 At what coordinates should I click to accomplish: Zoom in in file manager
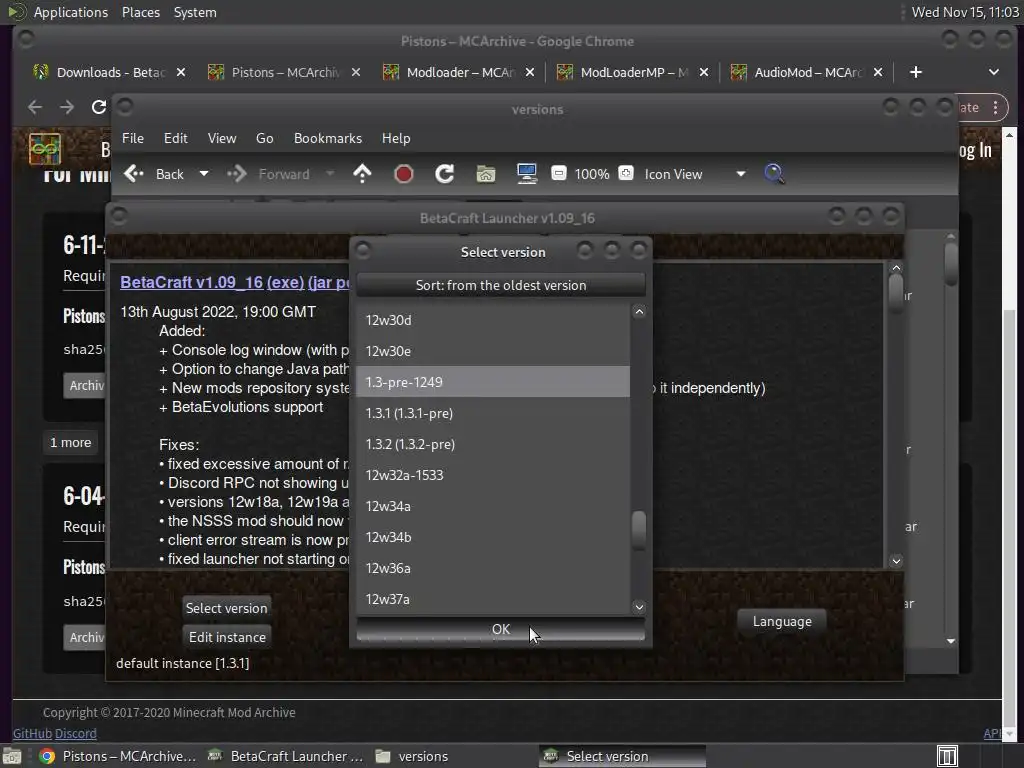[x=626, y=173]
